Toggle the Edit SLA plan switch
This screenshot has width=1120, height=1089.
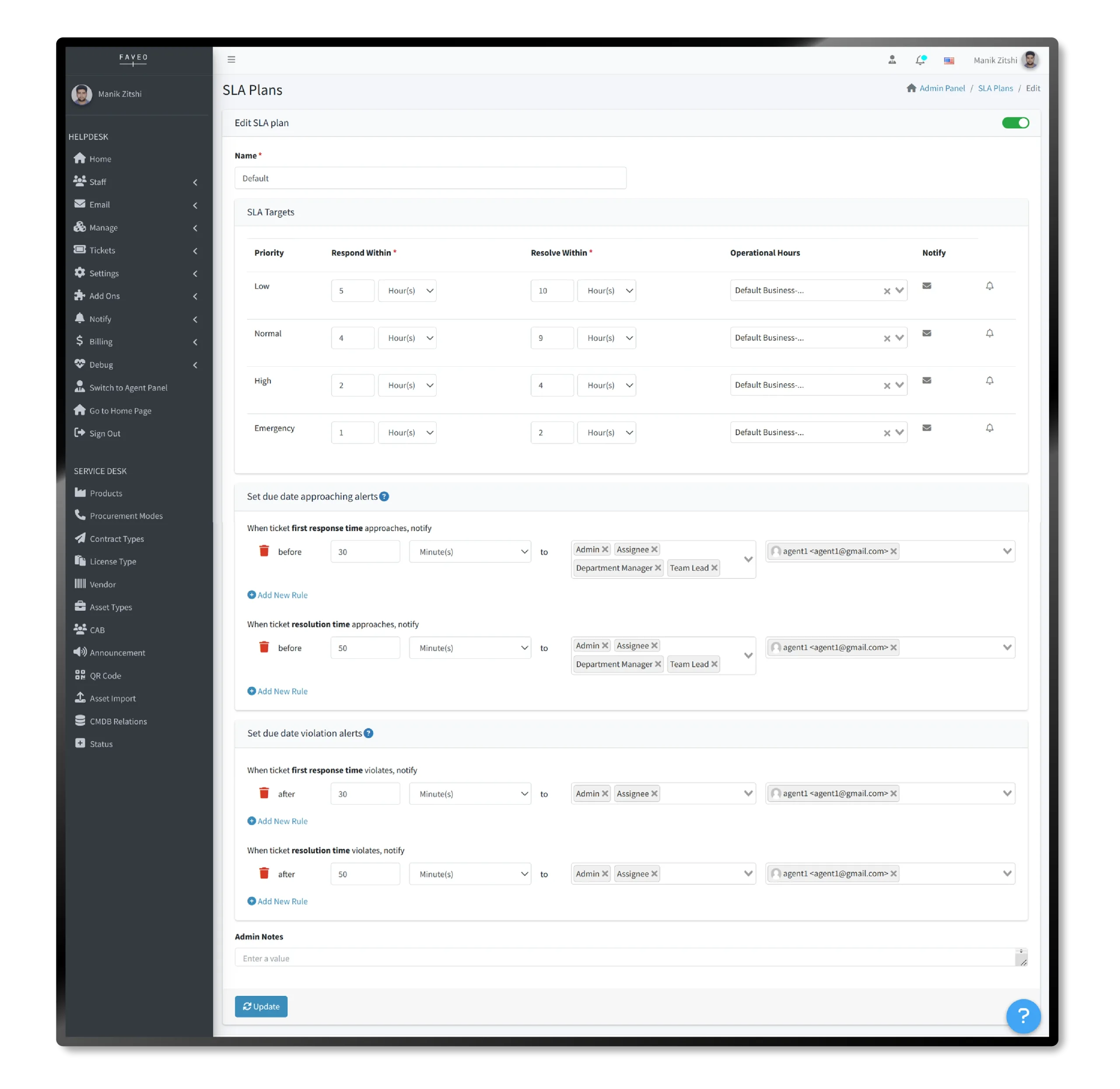click(1015, 123)
